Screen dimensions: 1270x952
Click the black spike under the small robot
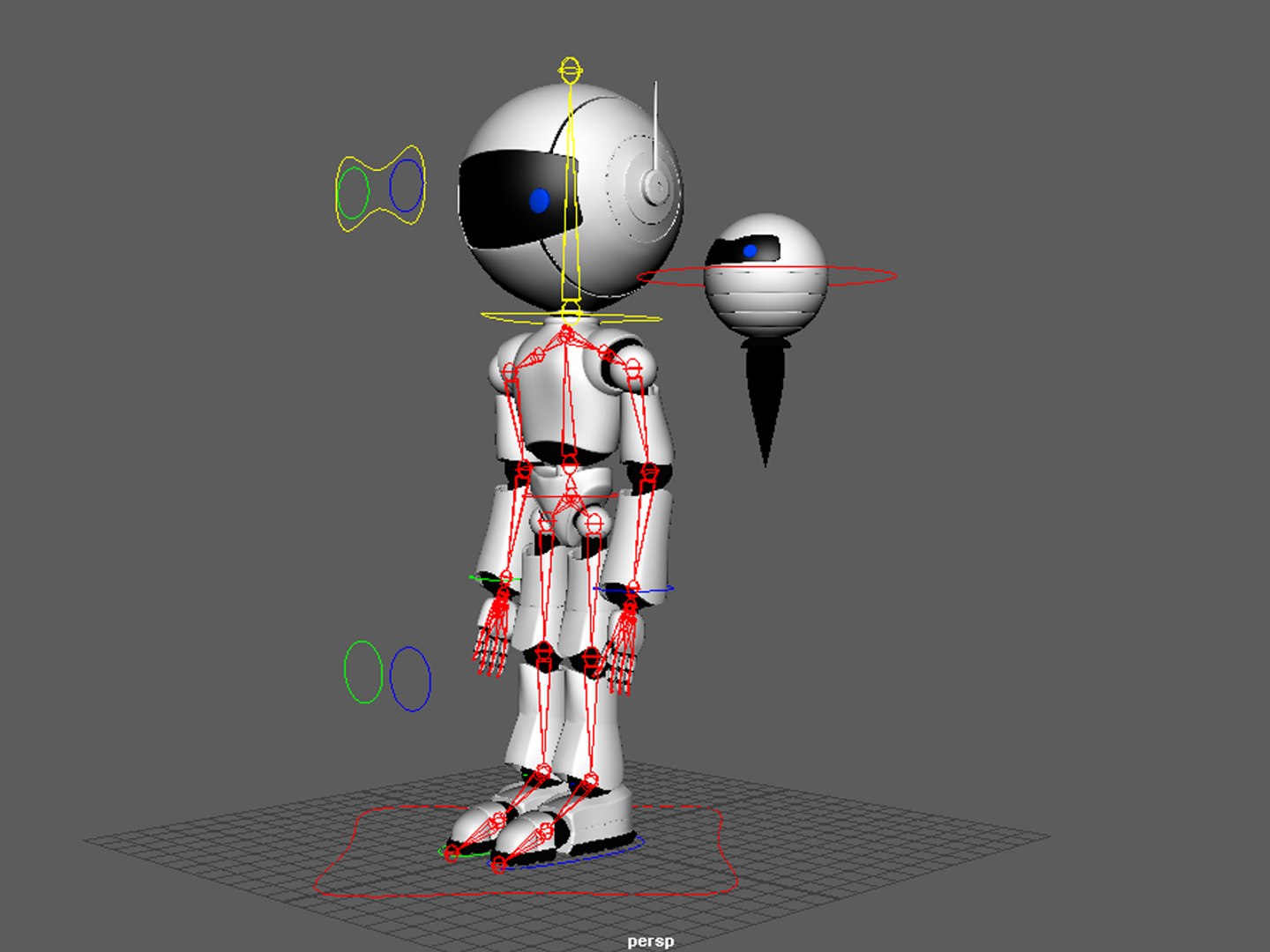766,401
